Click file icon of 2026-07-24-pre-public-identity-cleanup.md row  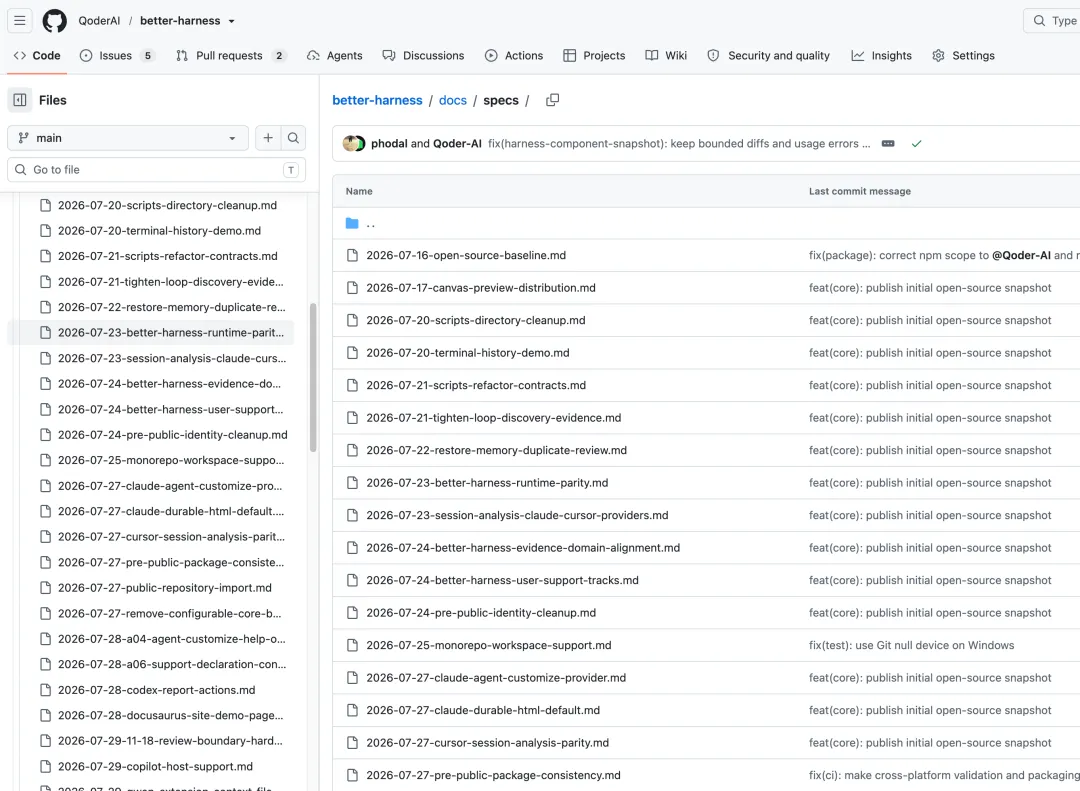[x=352, y=613]
